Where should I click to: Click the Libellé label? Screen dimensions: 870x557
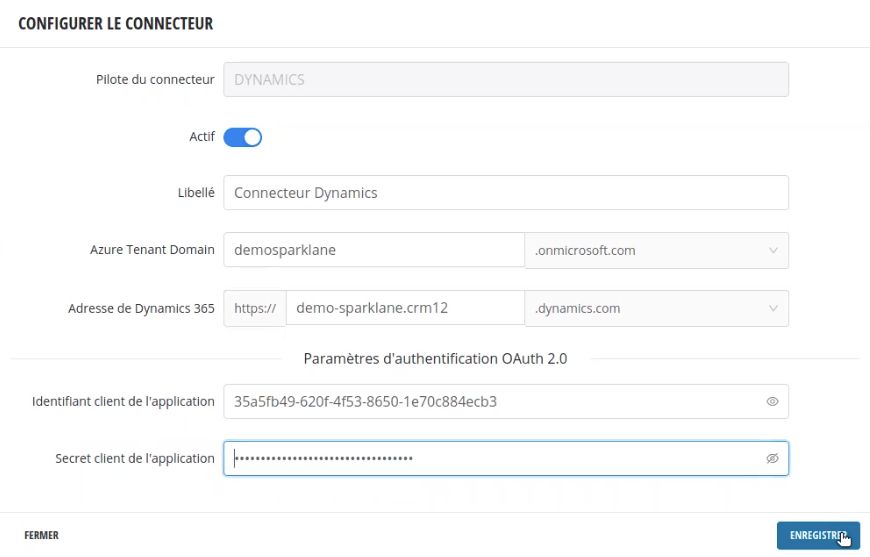click(x=196, y=193)
